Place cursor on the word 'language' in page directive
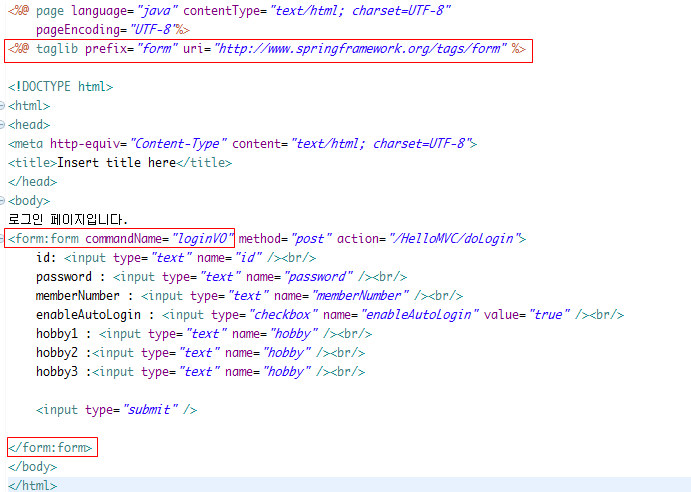This screenshot has height=492, width=691. tap(99, 11)
